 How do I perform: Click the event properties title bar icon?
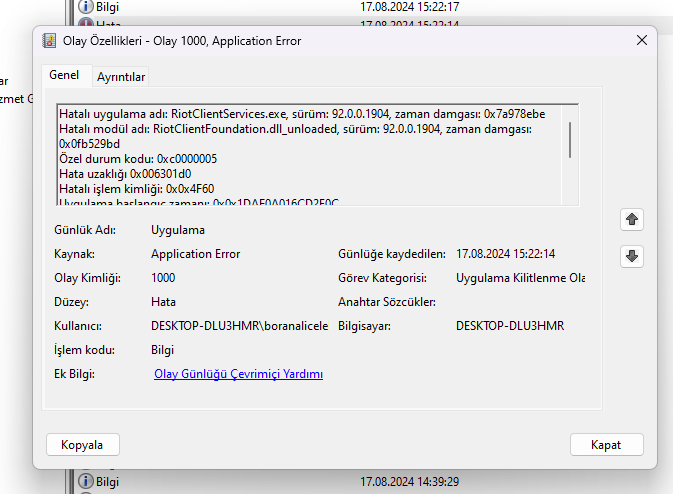click(x=49, y=41)
